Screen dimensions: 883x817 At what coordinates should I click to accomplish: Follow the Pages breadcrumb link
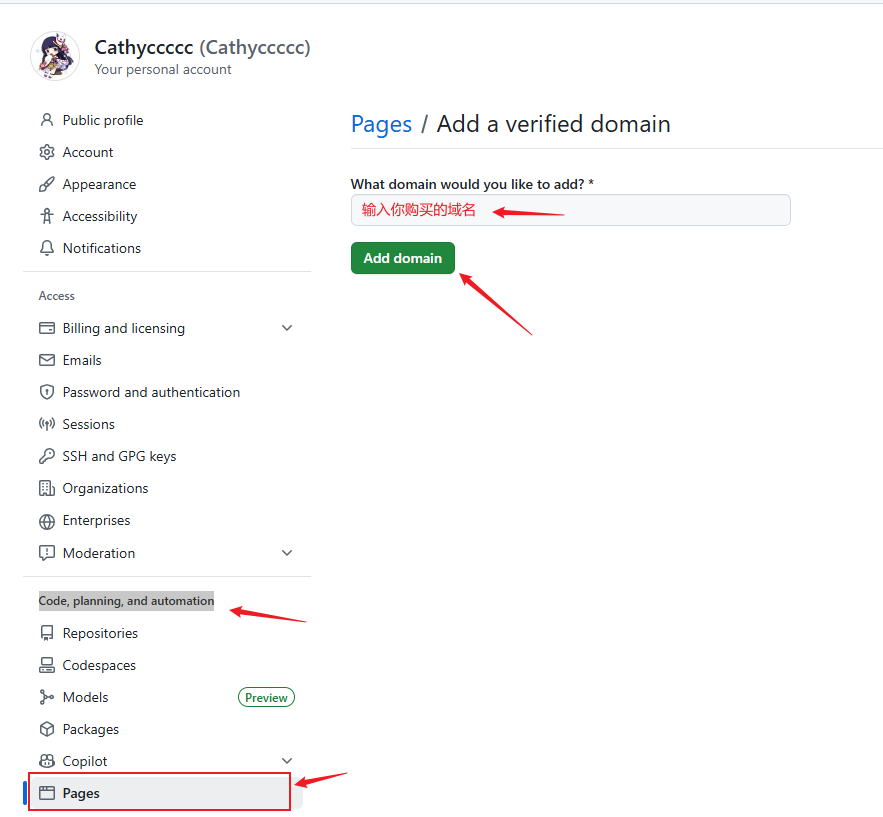pos(381,124)
